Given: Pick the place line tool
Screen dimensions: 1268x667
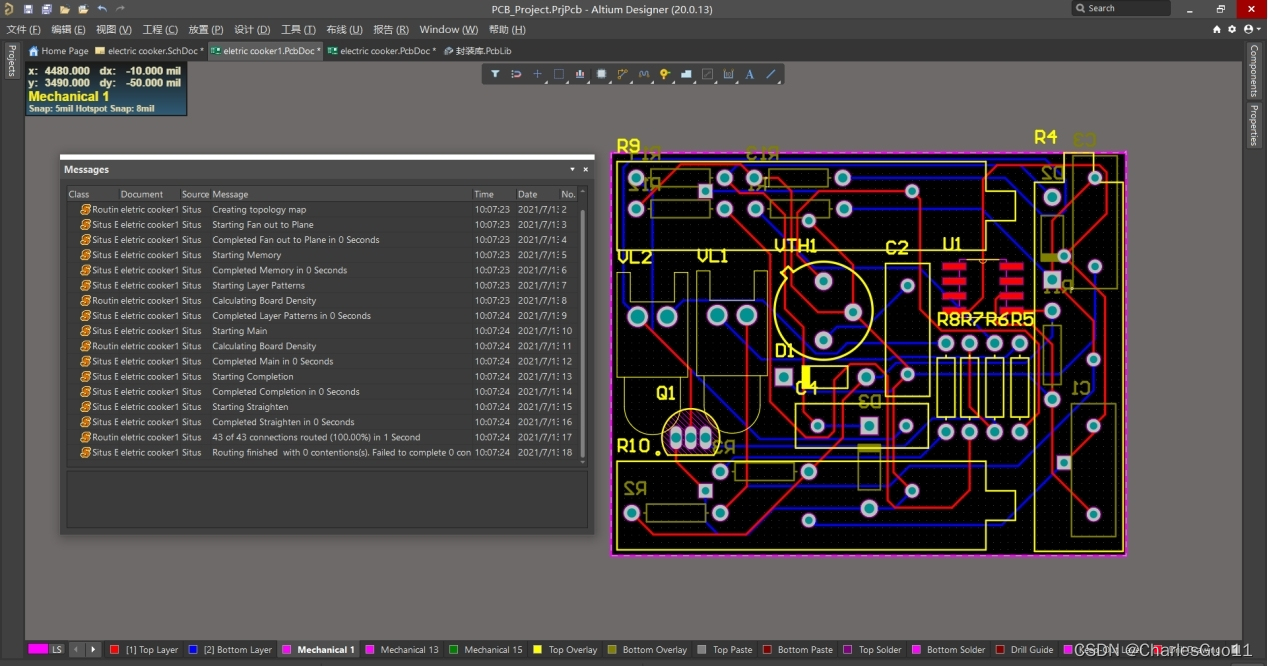Looking at the screenshot, I should pyautogui.click(x=771, y=74).
